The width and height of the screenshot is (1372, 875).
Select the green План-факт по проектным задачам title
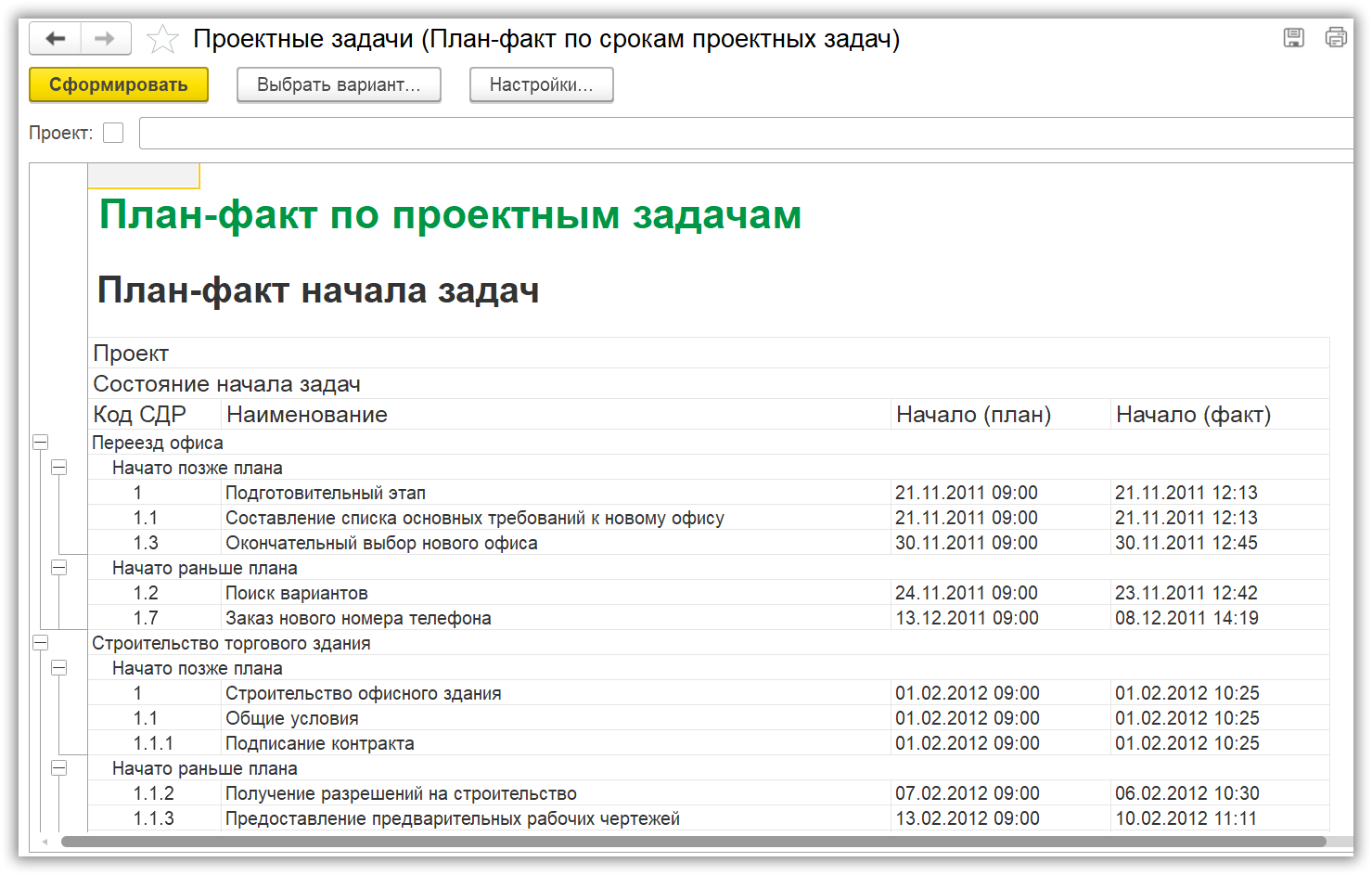451,215
